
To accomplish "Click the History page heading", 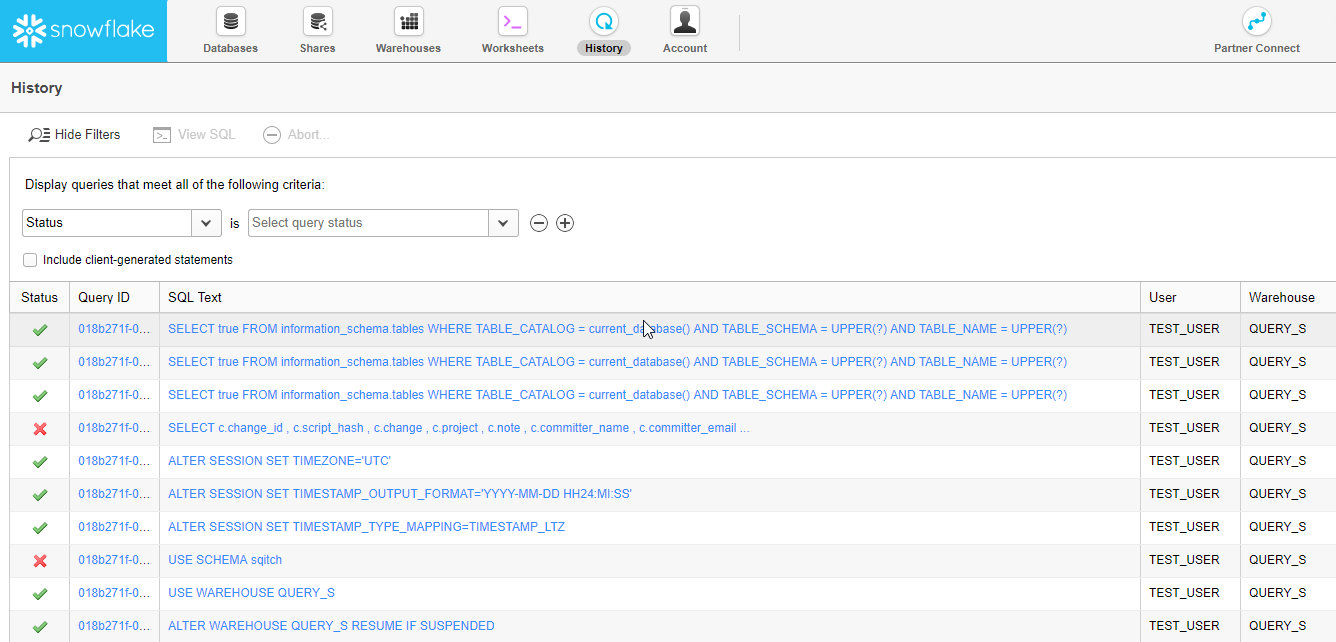I will pos(36,88).
